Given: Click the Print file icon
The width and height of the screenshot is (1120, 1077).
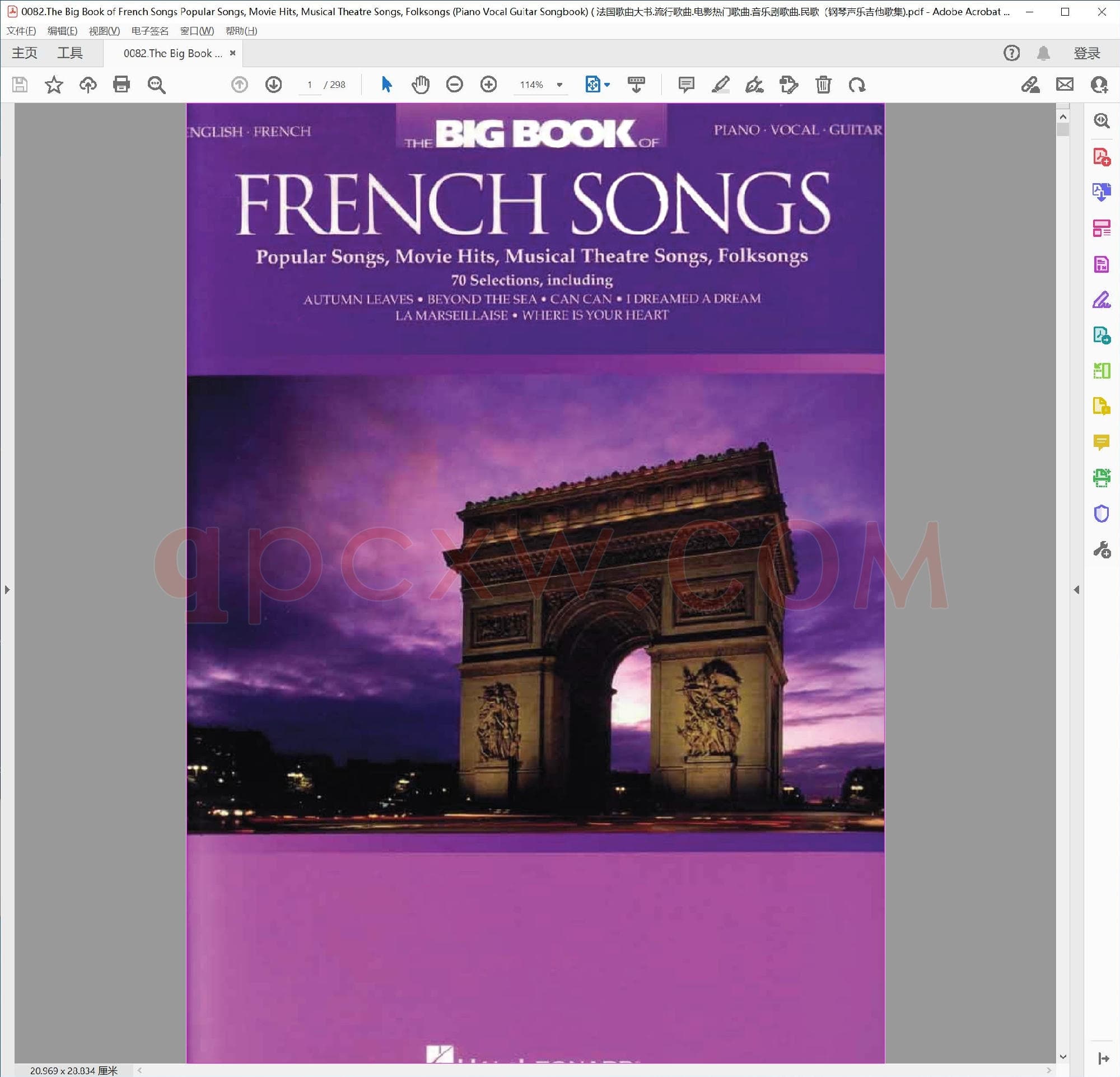Looking at the screenshot, I should pos(122,85).
